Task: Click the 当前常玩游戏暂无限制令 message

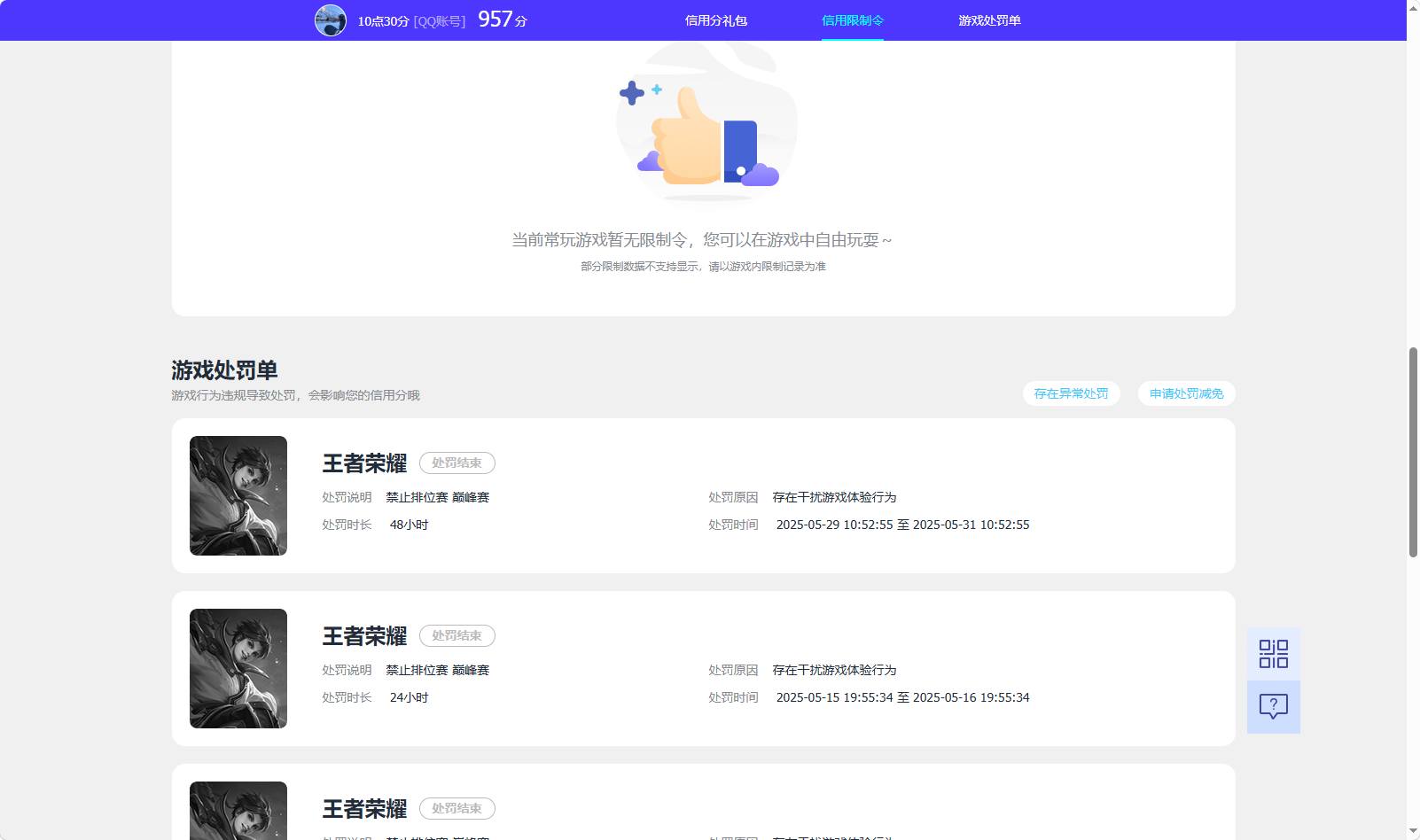Action: pyautogui.click(x=702, y=240)
